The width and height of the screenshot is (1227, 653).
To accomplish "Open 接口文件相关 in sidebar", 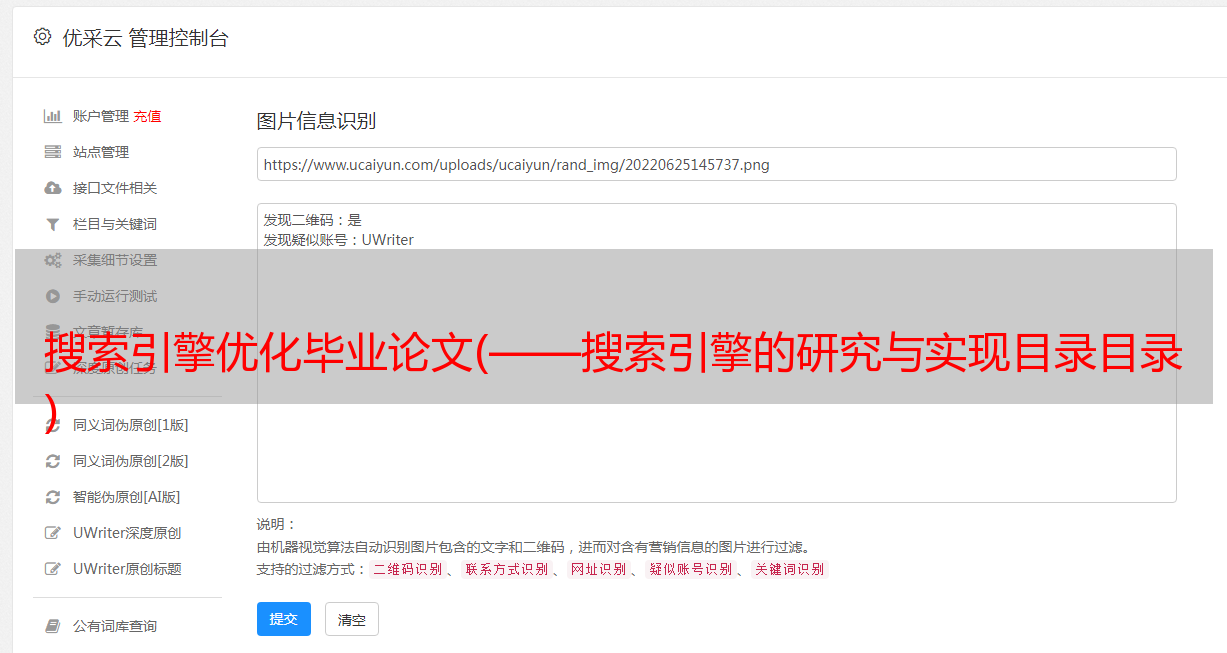I will [115, 188].
